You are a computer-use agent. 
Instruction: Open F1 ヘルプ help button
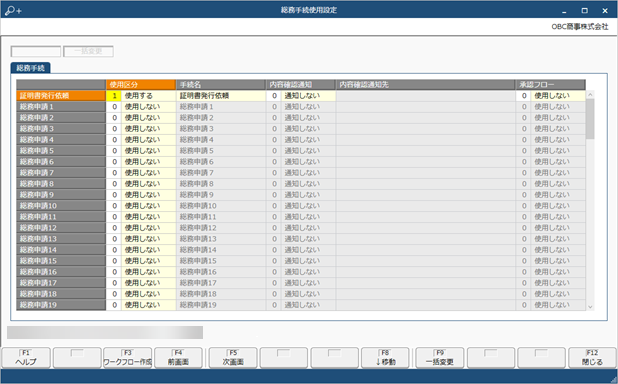(x=26, y=358)
